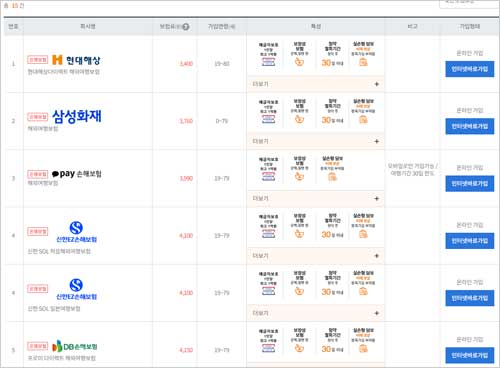
Task: Click 보장성보험 hand icon in DB손해보험 row
Action: (x=299, y=348)
